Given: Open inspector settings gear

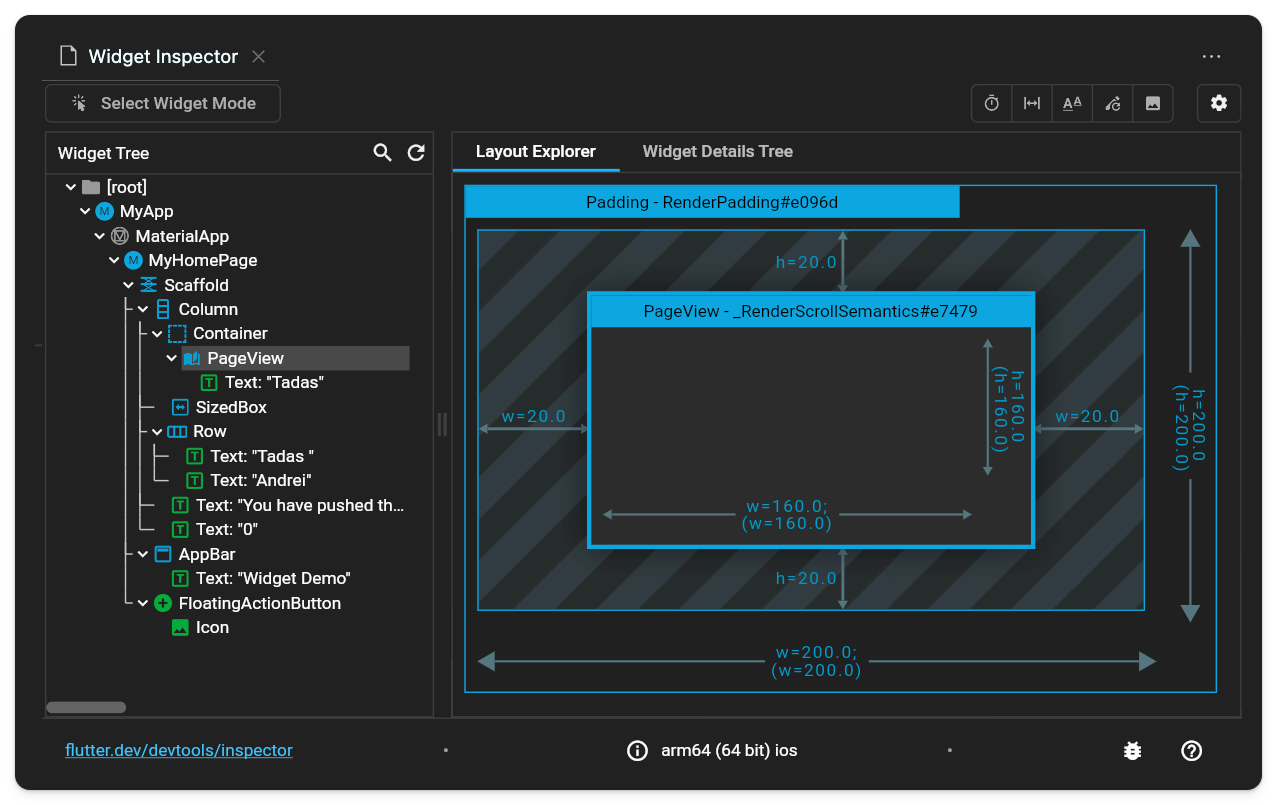Looking at the screenshot, I should coord(1219,103).
